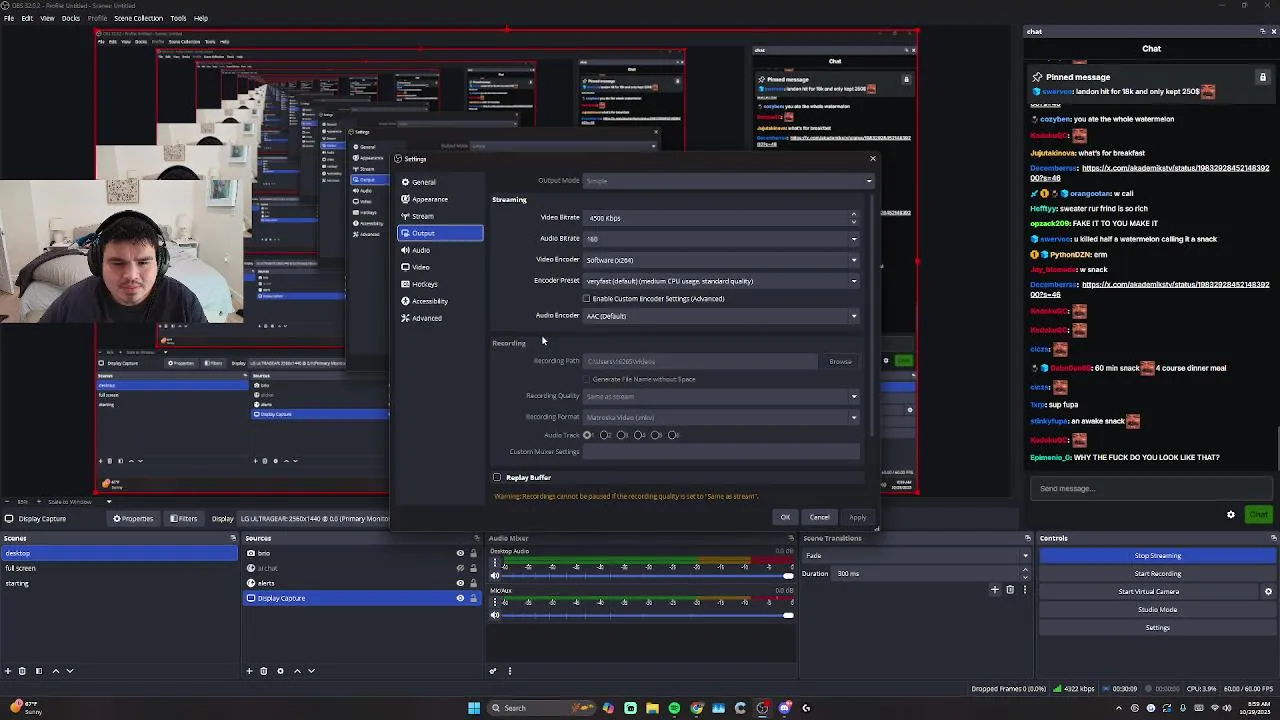Click the green Chat send button
This screenshot has width=1280, height=720.
coord(1258,515)
